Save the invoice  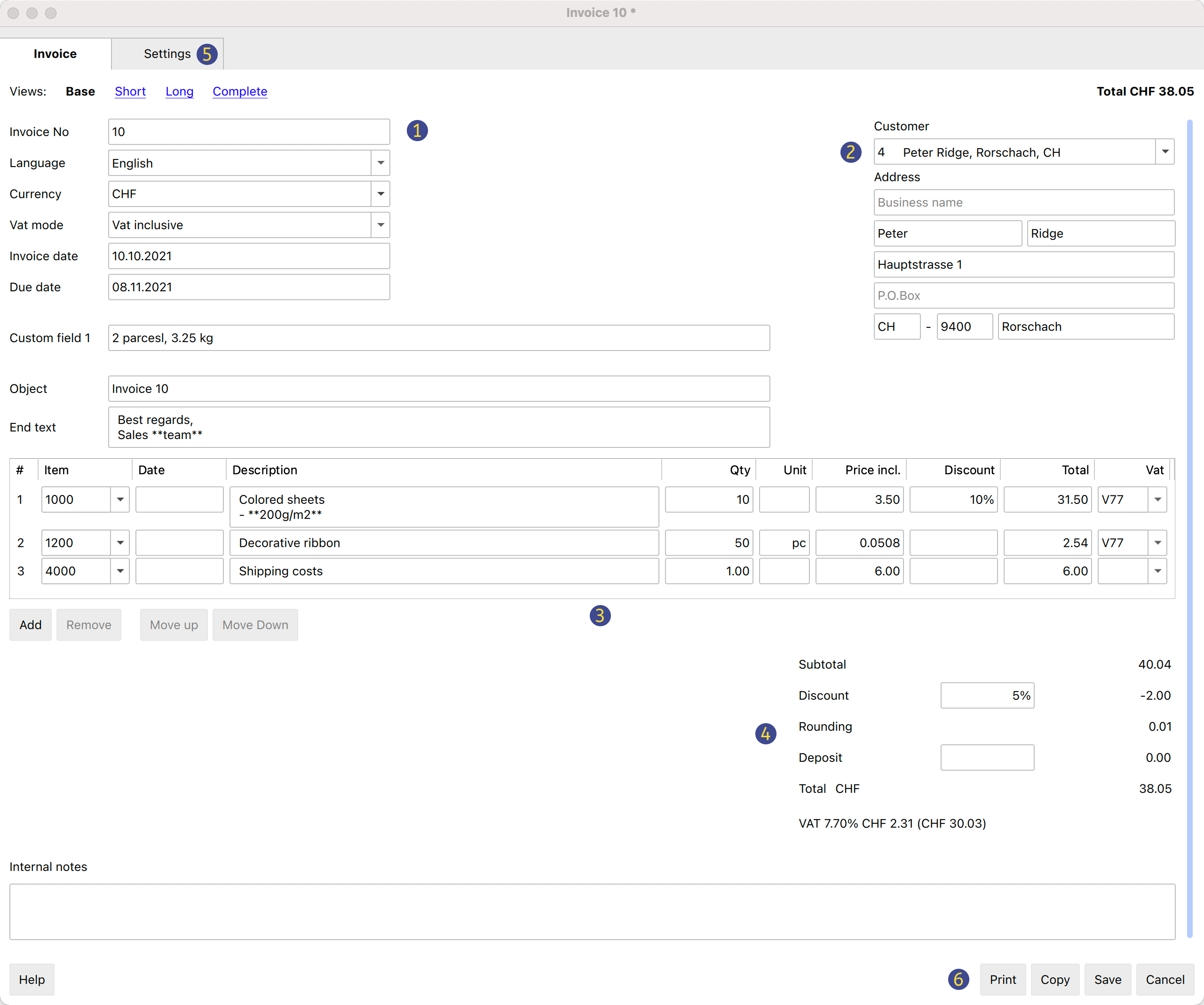pyautogui.click(x=1107, y=980)
